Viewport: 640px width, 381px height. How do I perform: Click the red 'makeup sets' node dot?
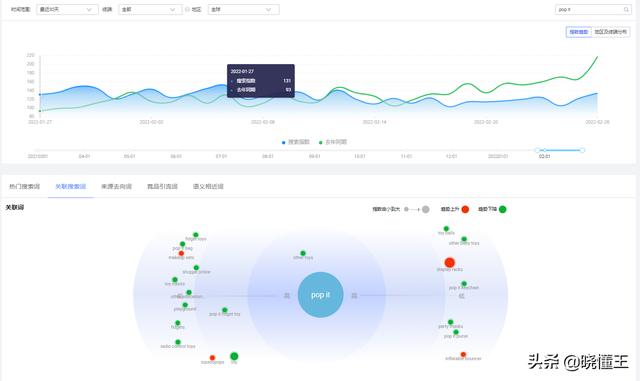(x=181, y=254)
